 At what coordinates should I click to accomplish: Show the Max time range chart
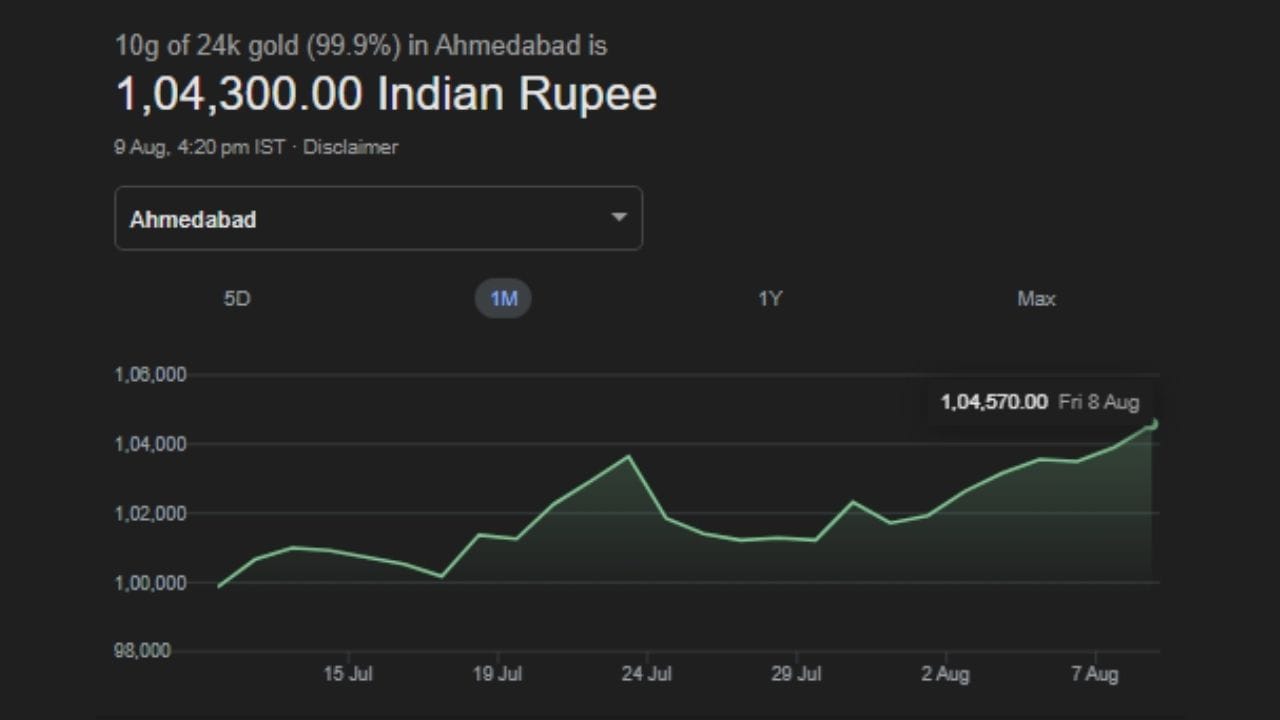pyautogui.click(x=1036, y=299)
